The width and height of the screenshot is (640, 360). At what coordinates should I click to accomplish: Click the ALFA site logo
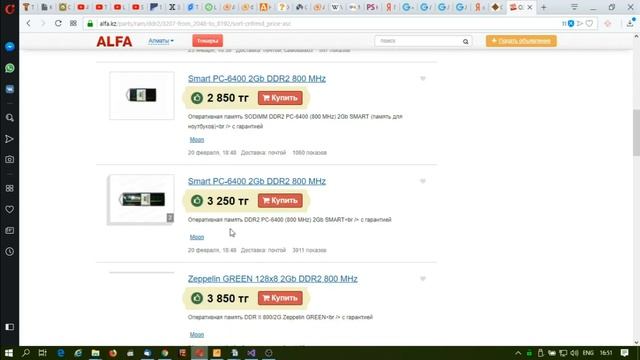pos(114,41)
